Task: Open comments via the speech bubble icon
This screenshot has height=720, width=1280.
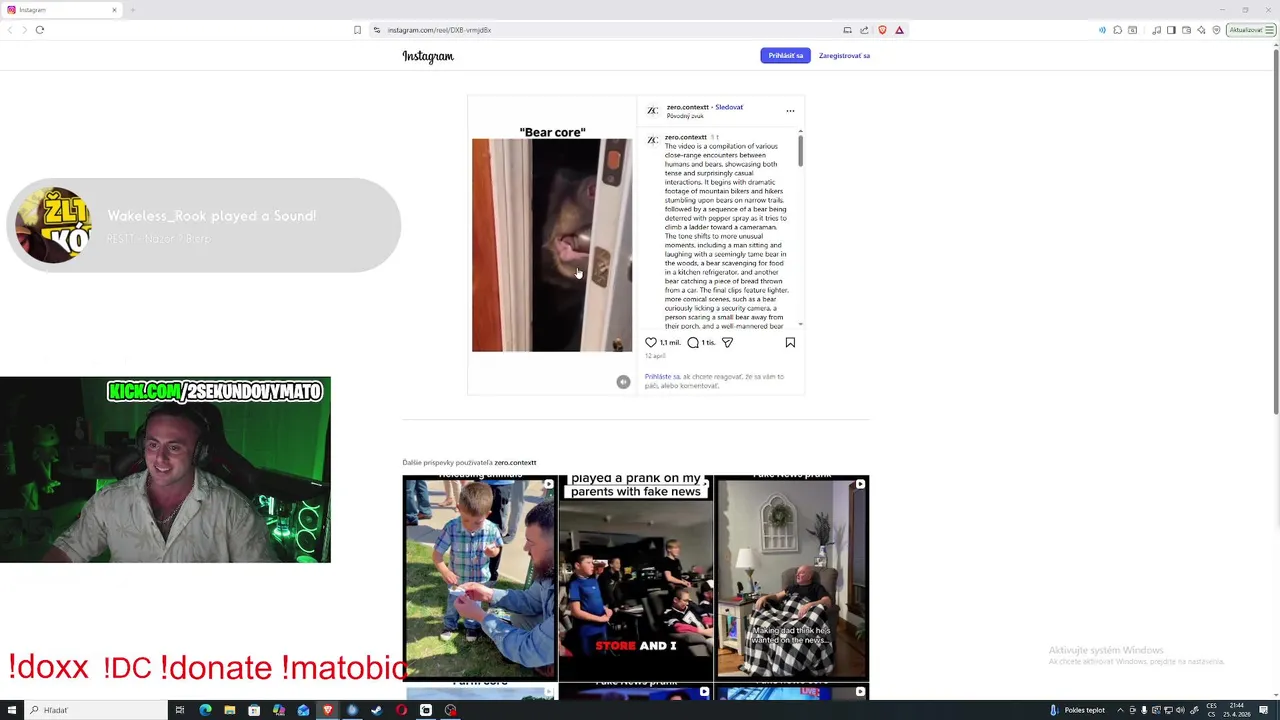Action: [x=693, y=343]
